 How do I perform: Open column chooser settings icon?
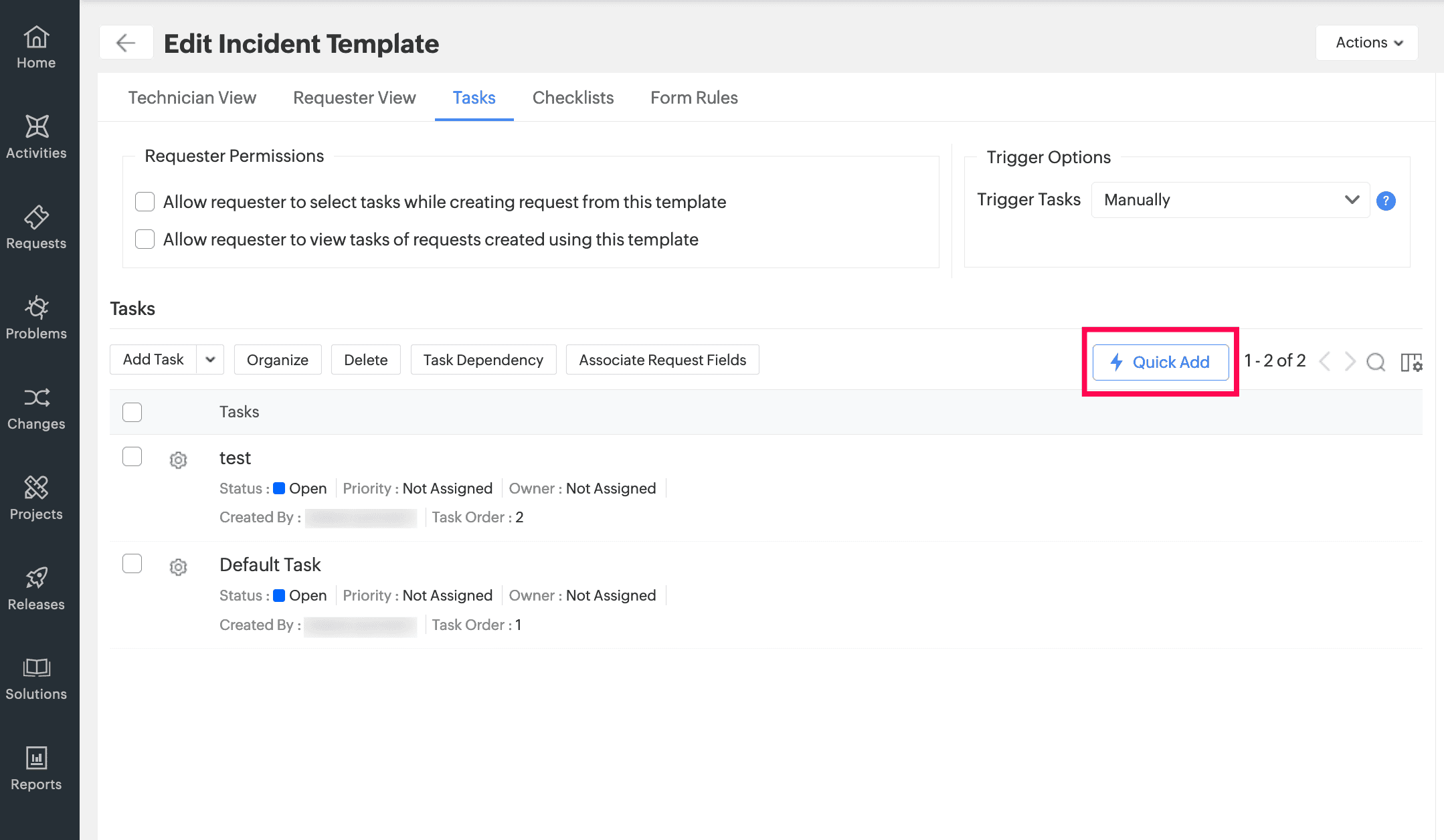pos(1411,362)
